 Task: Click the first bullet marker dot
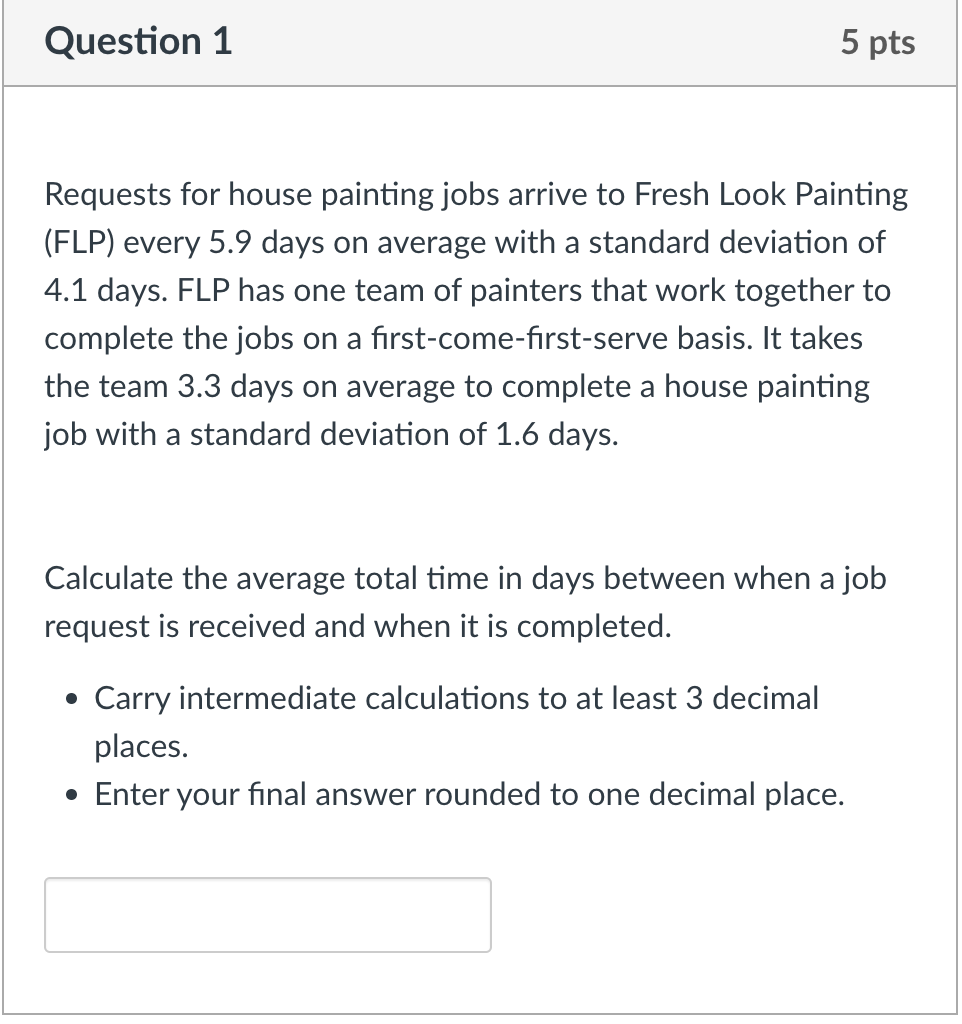70,698
